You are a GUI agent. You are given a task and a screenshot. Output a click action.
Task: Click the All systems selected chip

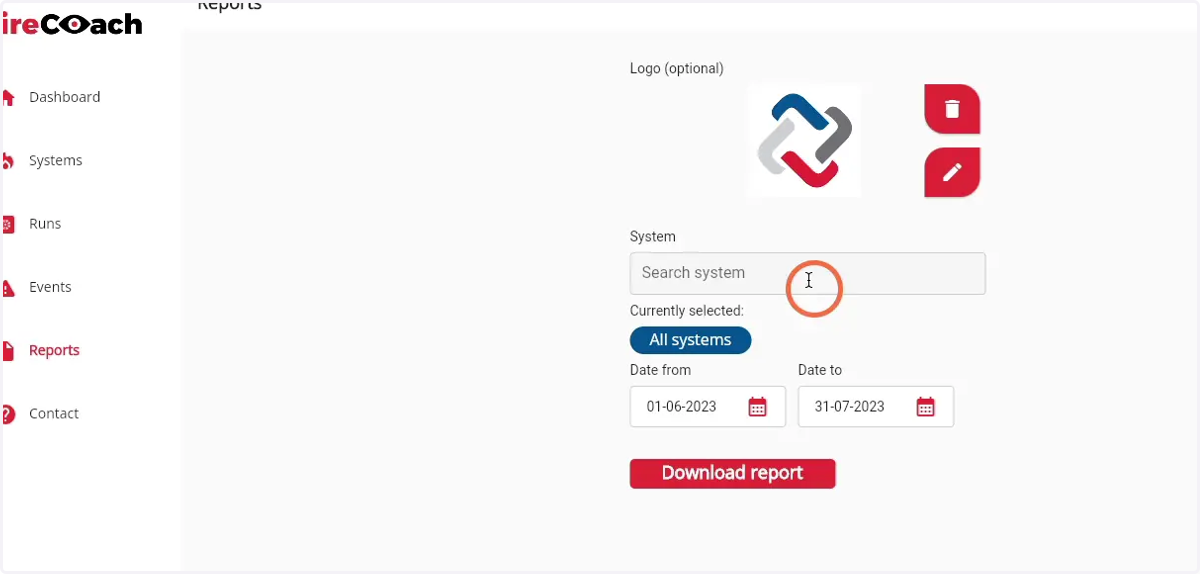[x=690, y=340]
